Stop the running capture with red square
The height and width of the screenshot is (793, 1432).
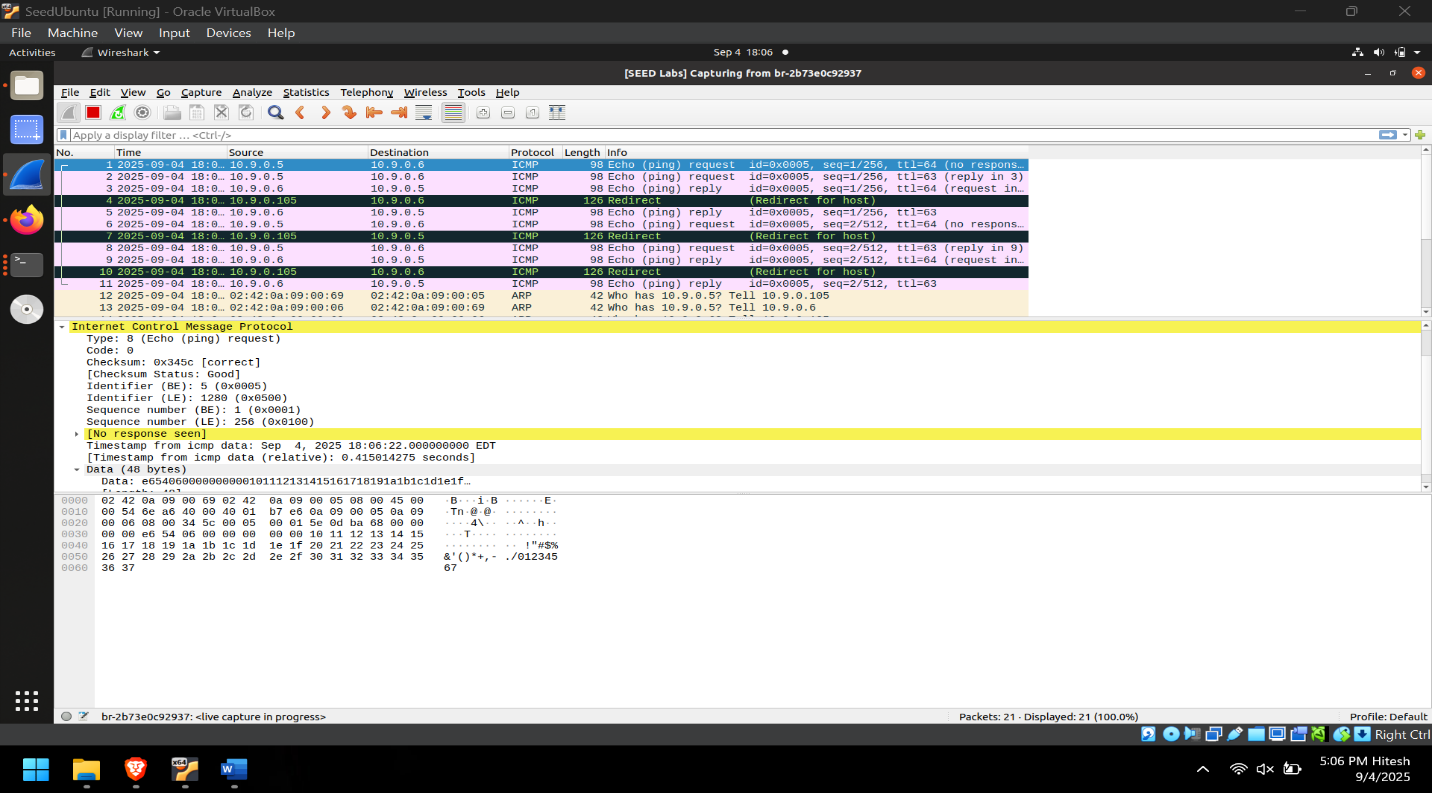(x=93, y=113)
